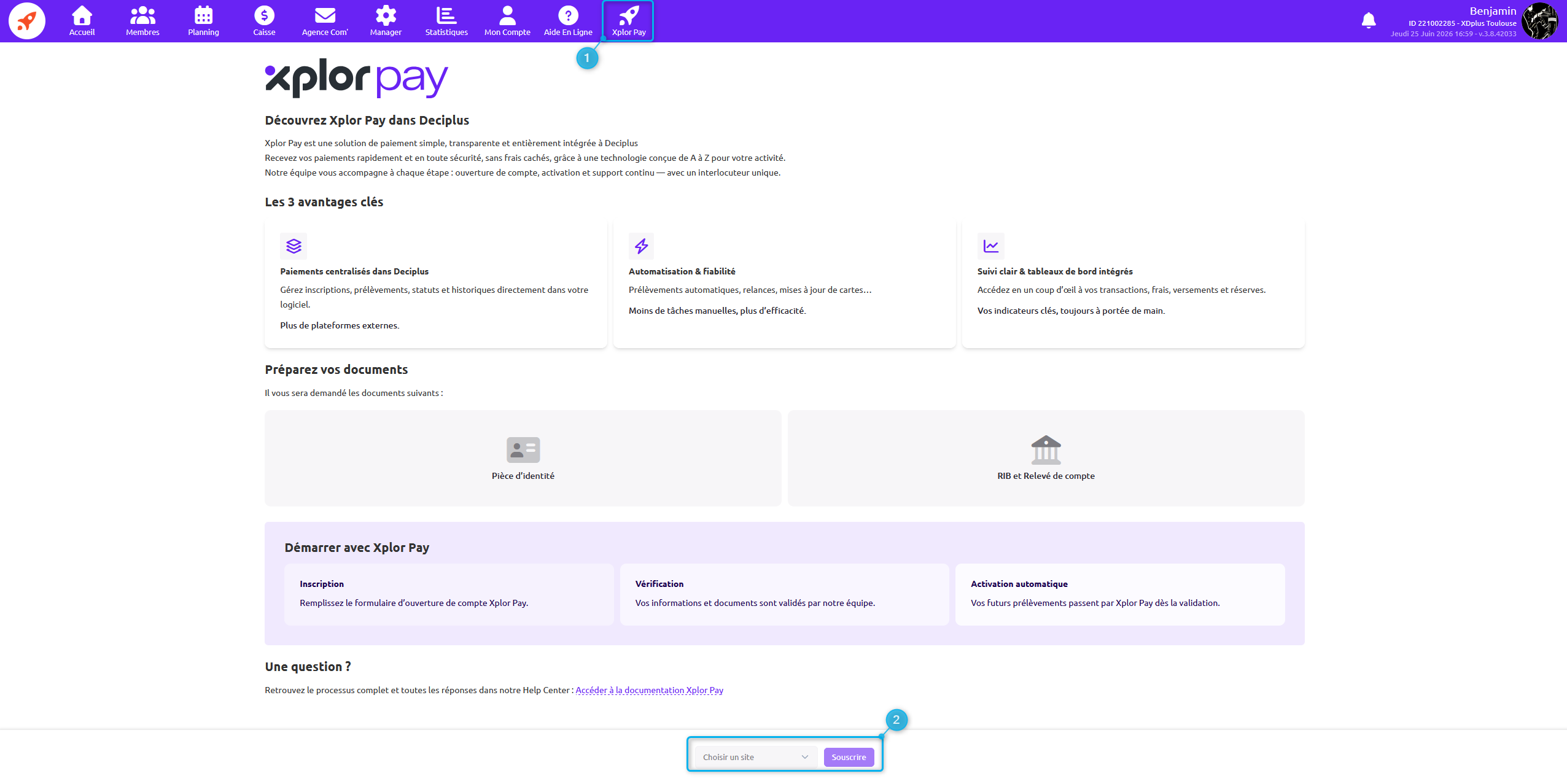Image resolution: width=1567 pixels, height=784 pixels.
Task: Click the Plus de plateformes externes line
Action: coord(340,325)
